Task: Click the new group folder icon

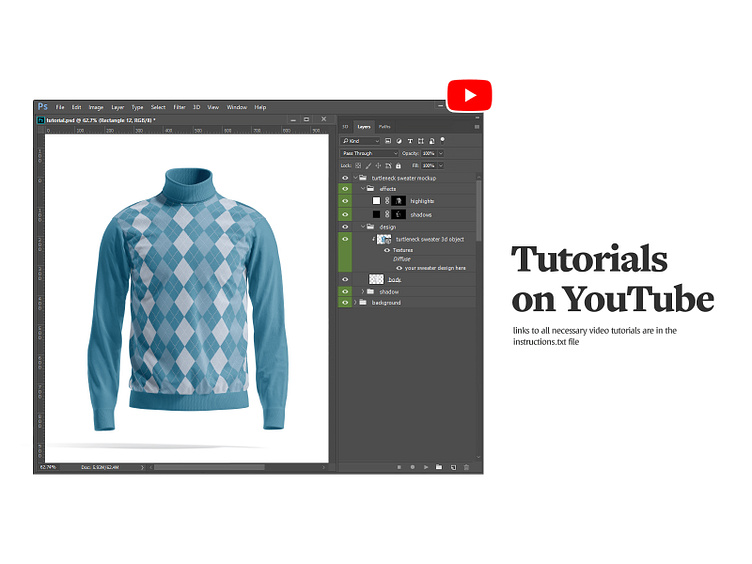Action: (439, 467)
